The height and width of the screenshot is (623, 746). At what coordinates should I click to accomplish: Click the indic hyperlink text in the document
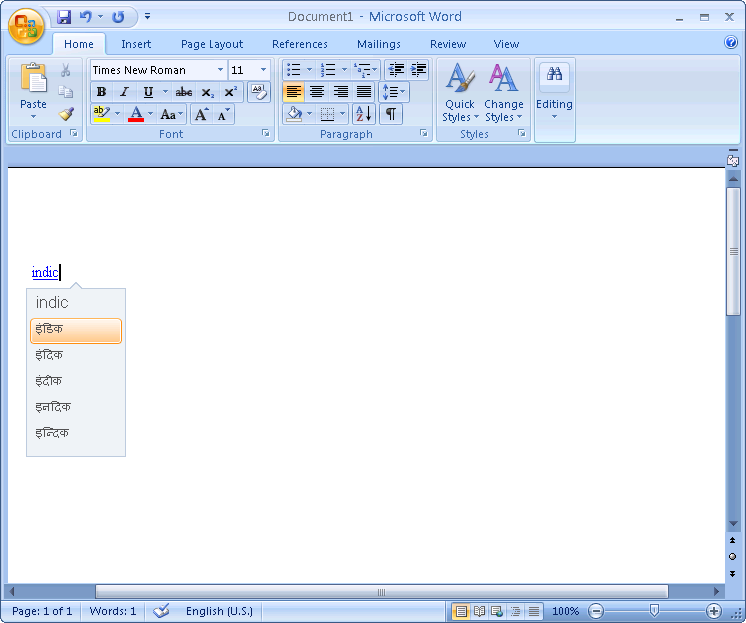pyautogui.click(x=45, y=272)
